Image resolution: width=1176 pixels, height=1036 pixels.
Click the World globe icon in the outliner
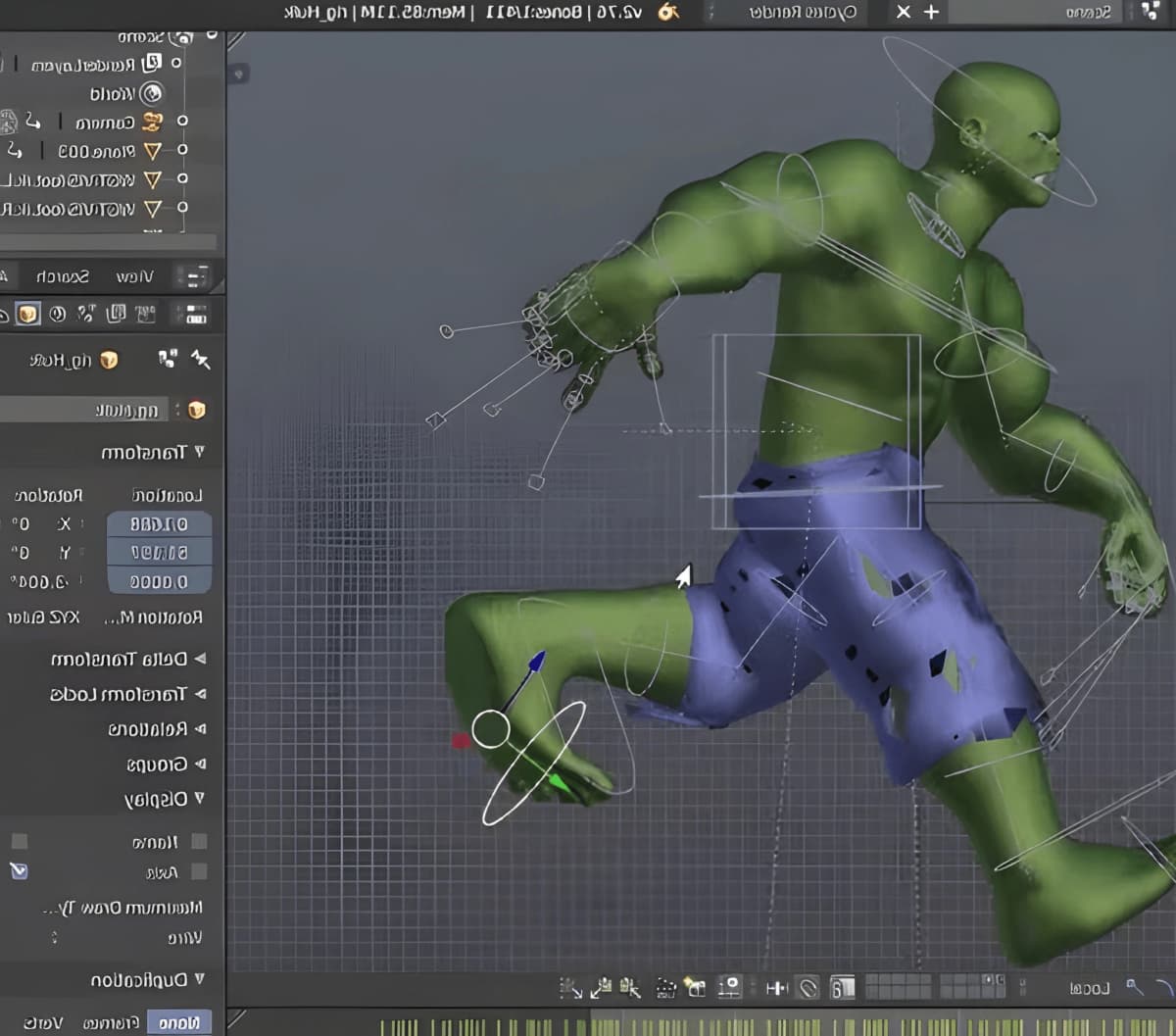(151, 93)
